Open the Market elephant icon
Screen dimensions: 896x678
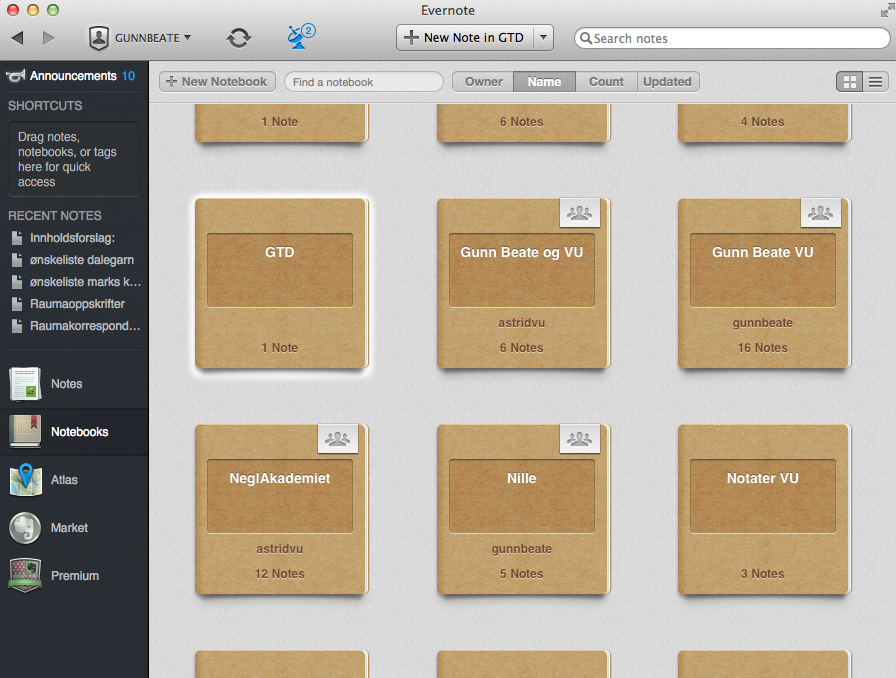click(x=26, y=528)
